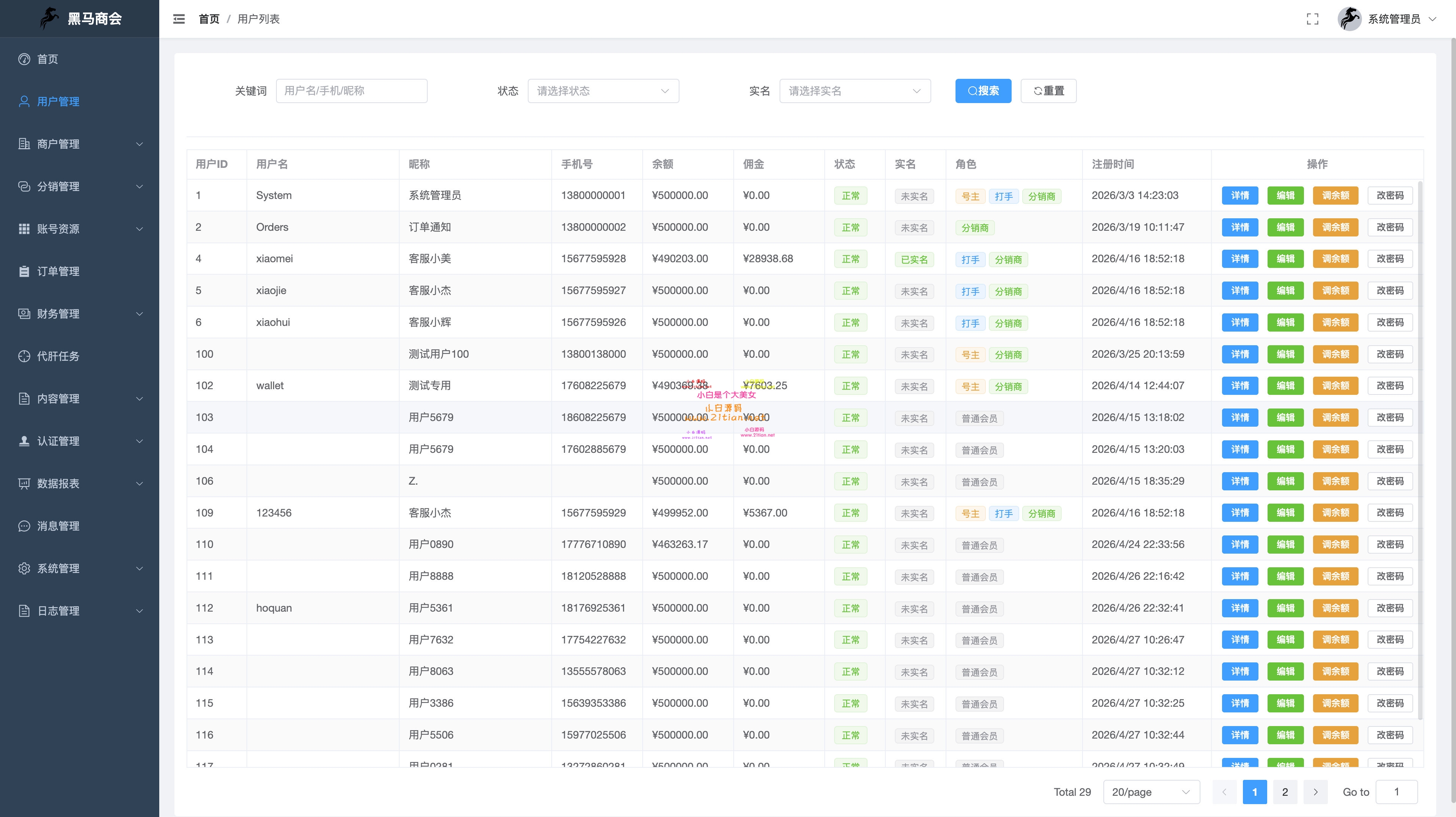Click the 内容管理 document icon
The width and height of the screenshot is (1456, 817).
point(24,398)
